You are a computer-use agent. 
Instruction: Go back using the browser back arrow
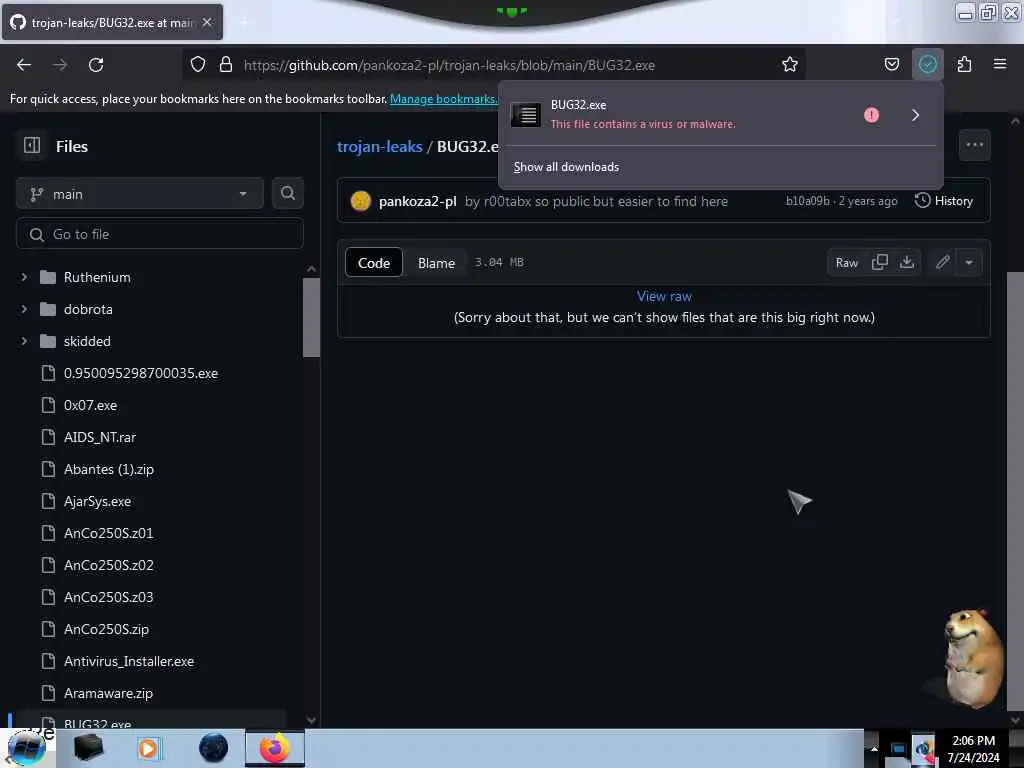coord(24,65)
